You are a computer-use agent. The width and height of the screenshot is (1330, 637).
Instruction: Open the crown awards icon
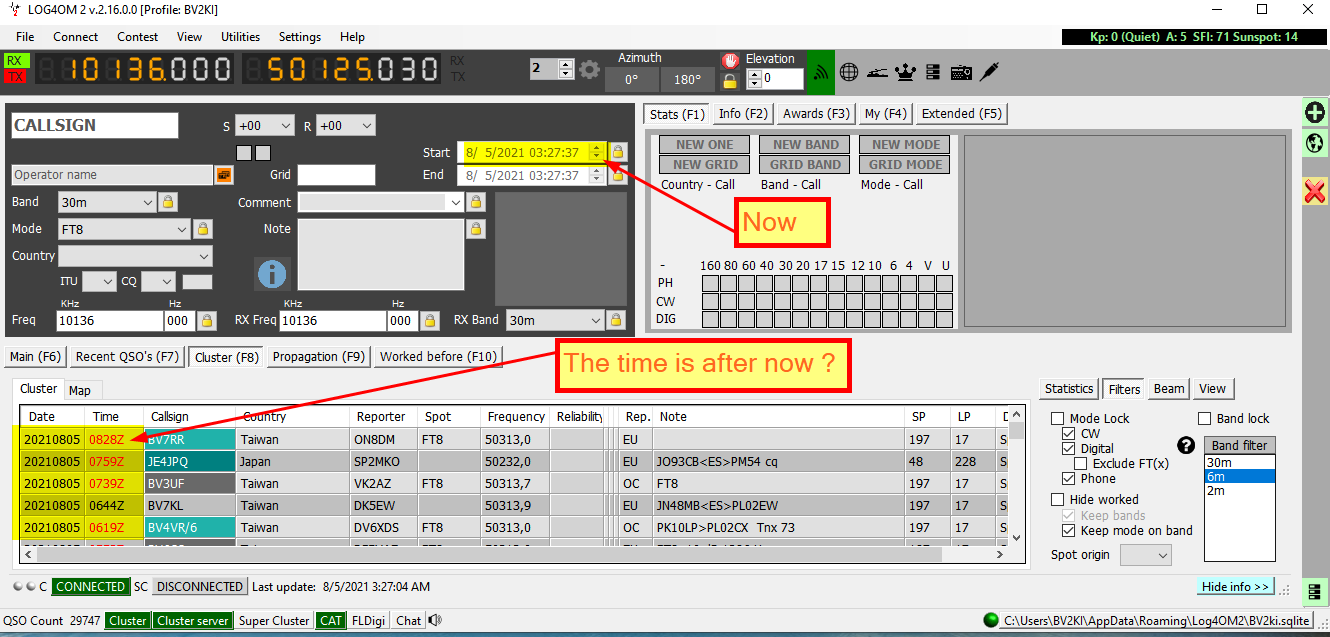click(x=906, y=72)
